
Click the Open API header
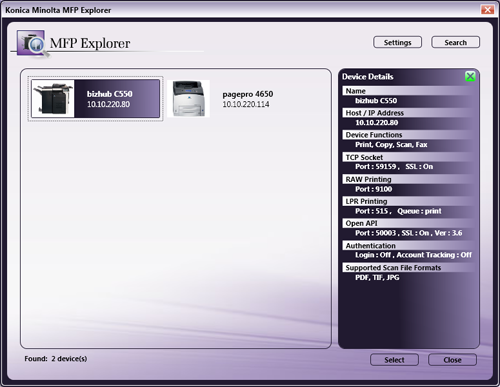[x=408, y=223]
